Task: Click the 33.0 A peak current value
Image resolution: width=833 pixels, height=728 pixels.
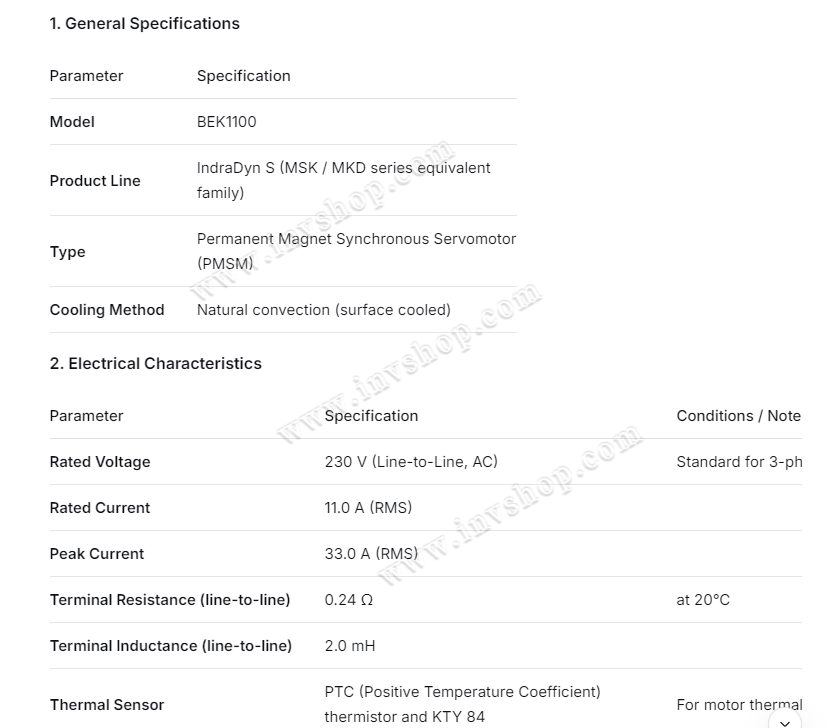Action: pyautogui.click(x=371, y=554)
